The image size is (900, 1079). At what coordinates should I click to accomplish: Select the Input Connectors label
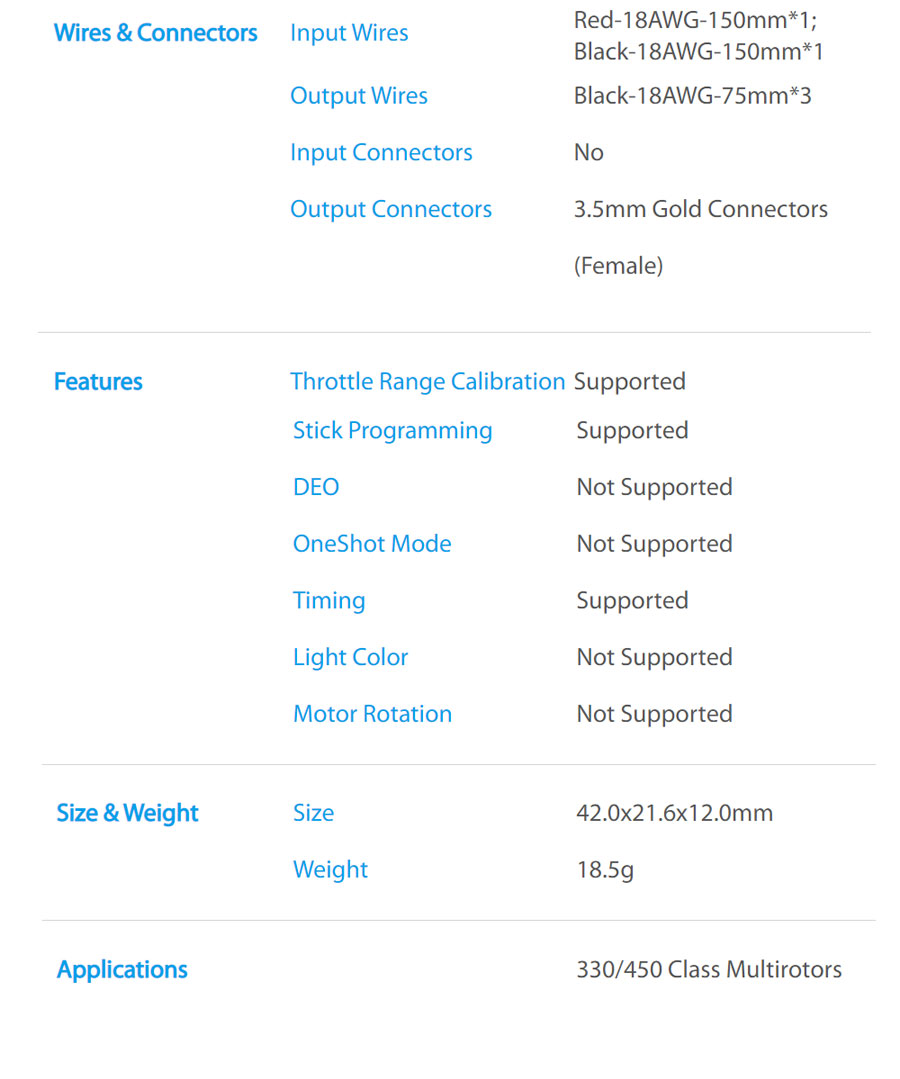[x=381, y=152]
